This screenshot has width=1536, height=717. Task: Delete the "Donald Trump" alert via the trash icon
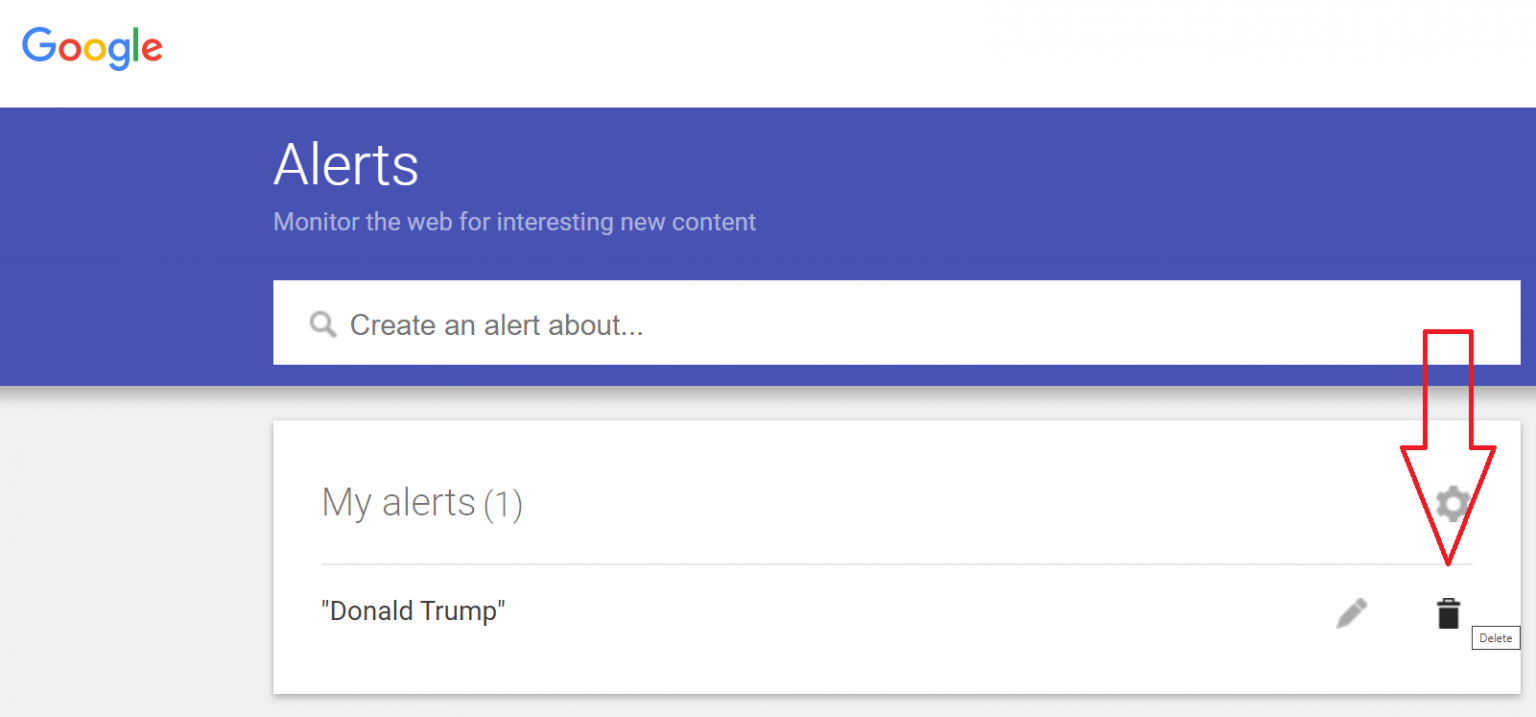1448,612
